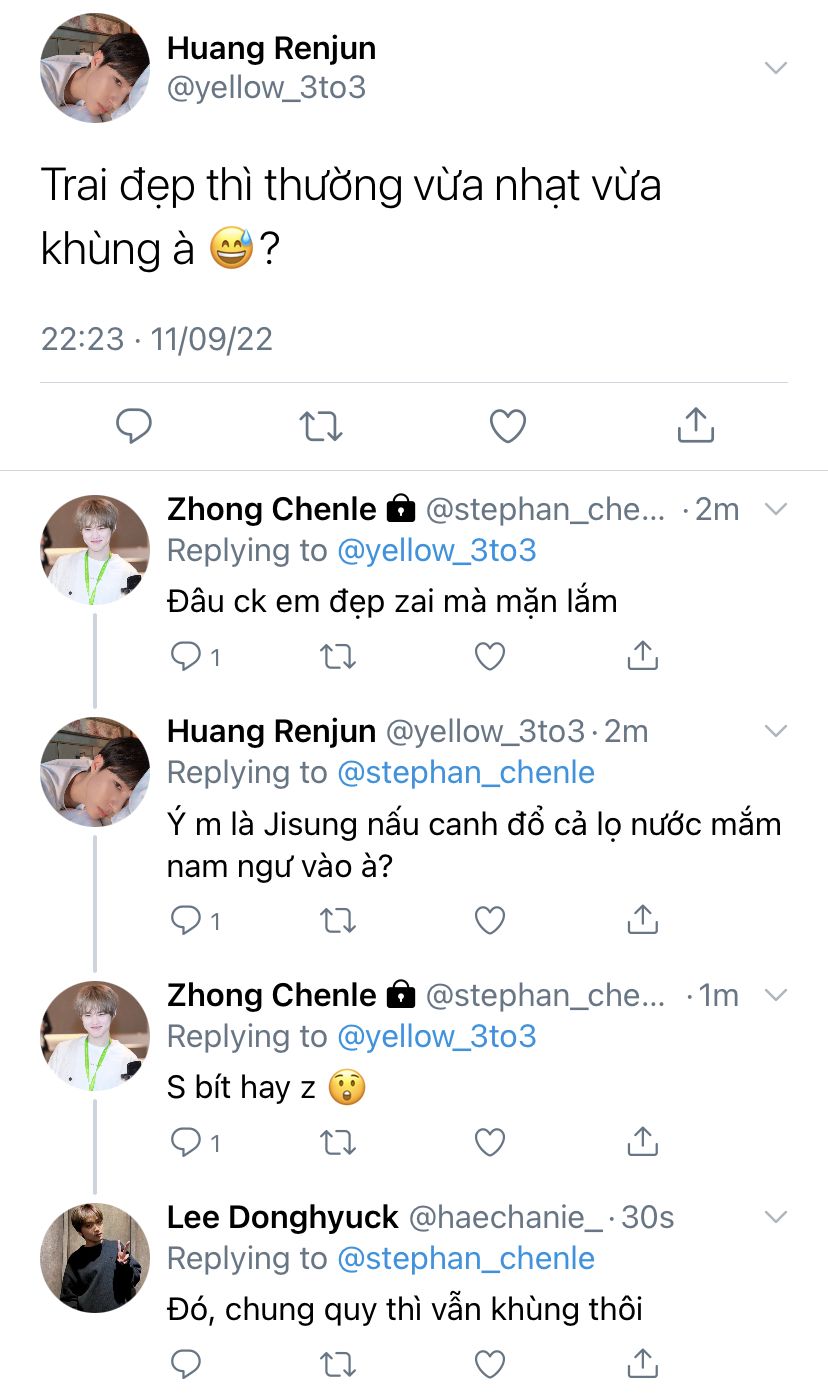The width and height of the screenshot is (828, 1398).
Task: Share Lee Donghyuck's reply tweet
Action: [x=642, y=1363]
